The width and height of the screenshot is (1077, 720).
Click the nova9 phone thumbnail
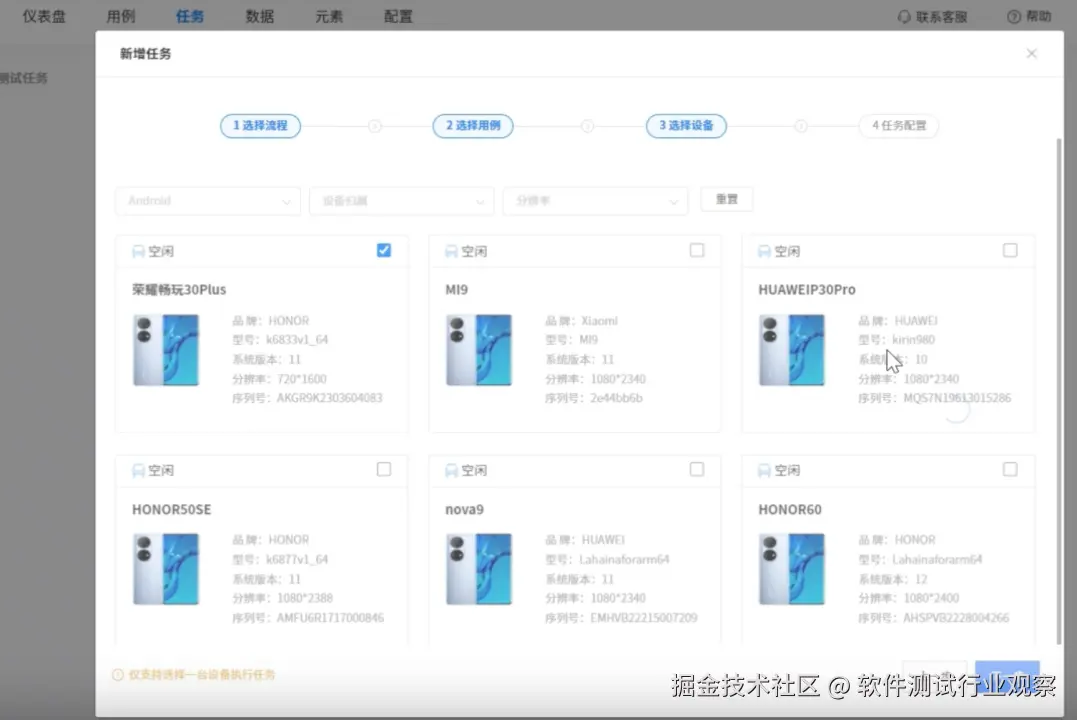(479, 569)
